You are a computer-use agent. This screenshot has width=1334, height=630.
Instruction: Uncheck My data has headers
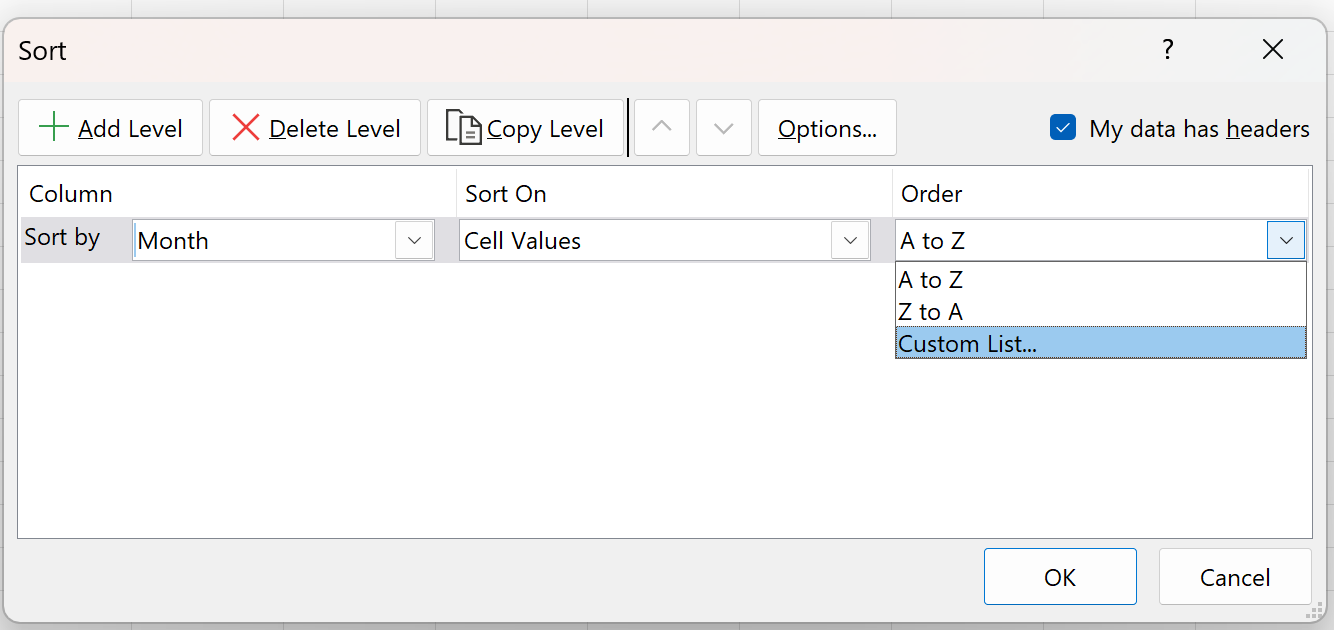(x=1062, y=128)
